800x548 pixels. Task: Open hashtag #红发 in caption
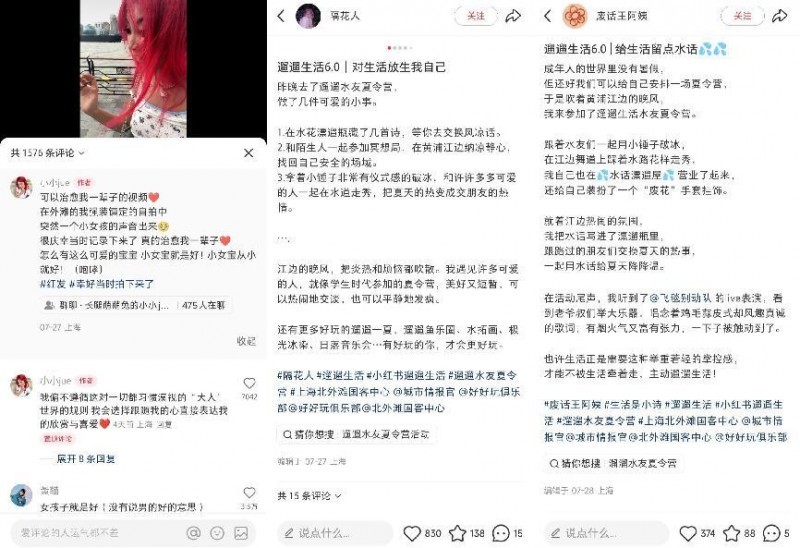(53, 284)
